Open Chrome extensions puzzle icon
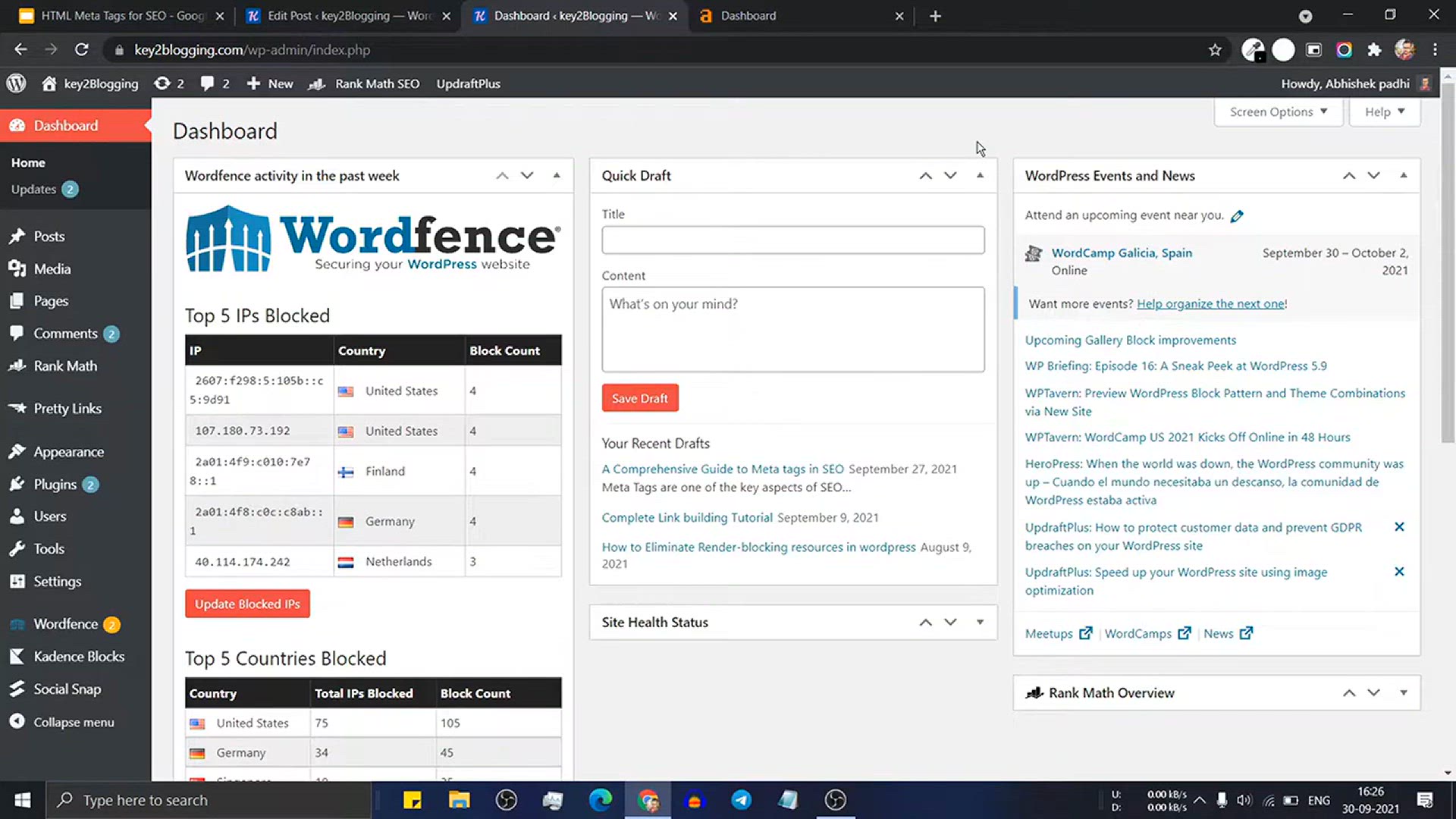The width and height of the screenshot is (1456, 819). click(1374, 50)
